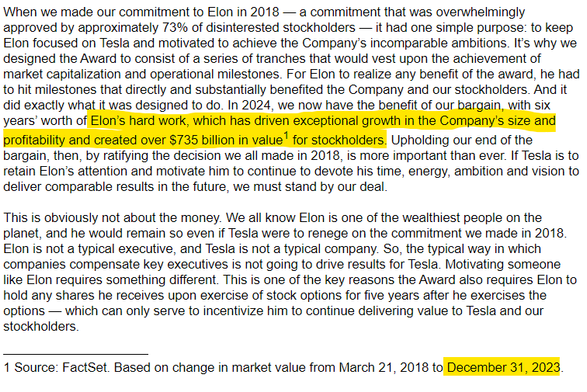Click the footnote separator line
The height and width of the screenshot is (392, 587).
(x=76, y=353)
